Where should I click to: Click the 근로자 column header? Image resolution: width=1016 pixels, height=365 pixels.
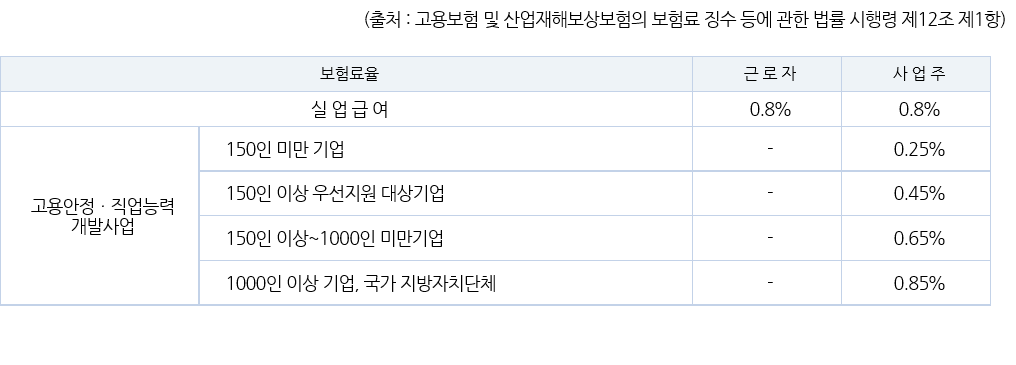pyautogui.click(x=769, y=74)
